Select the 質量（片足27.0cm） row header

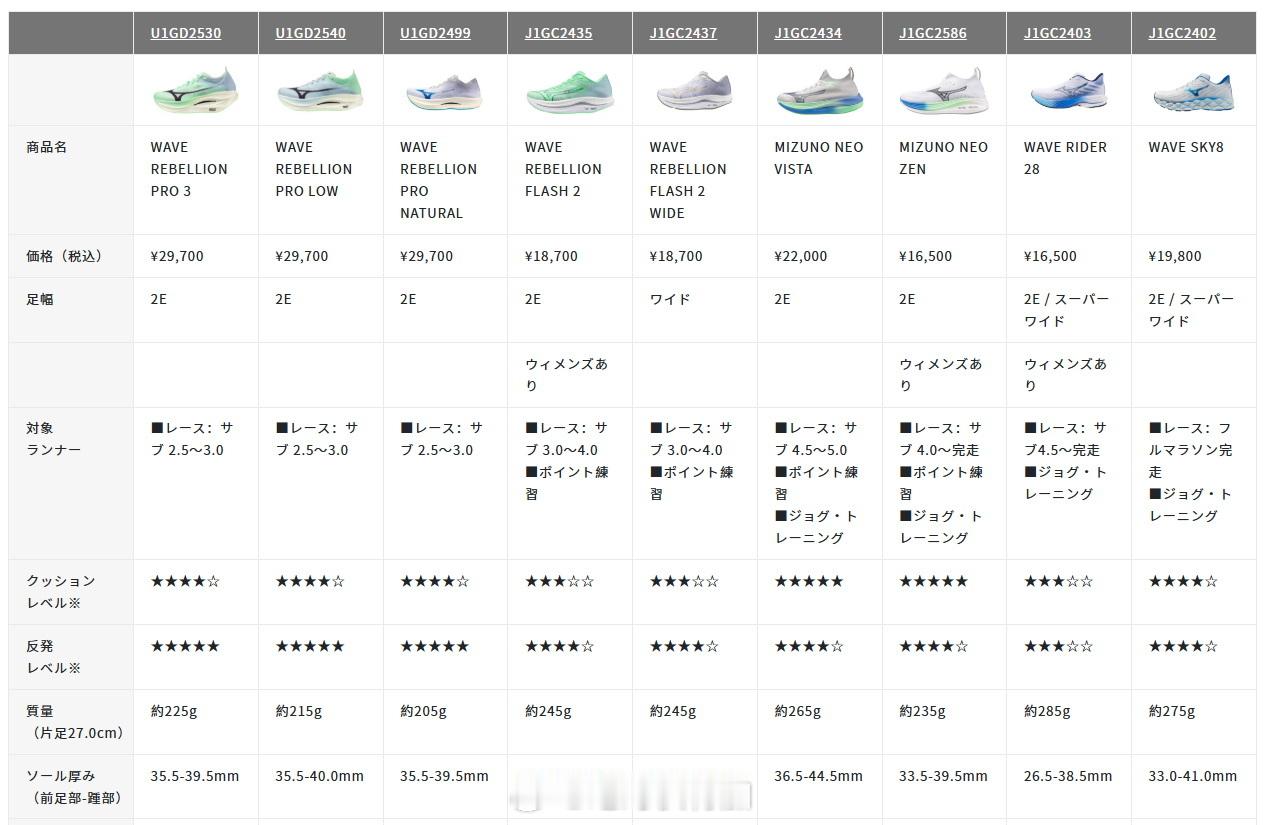pos(71,722)
